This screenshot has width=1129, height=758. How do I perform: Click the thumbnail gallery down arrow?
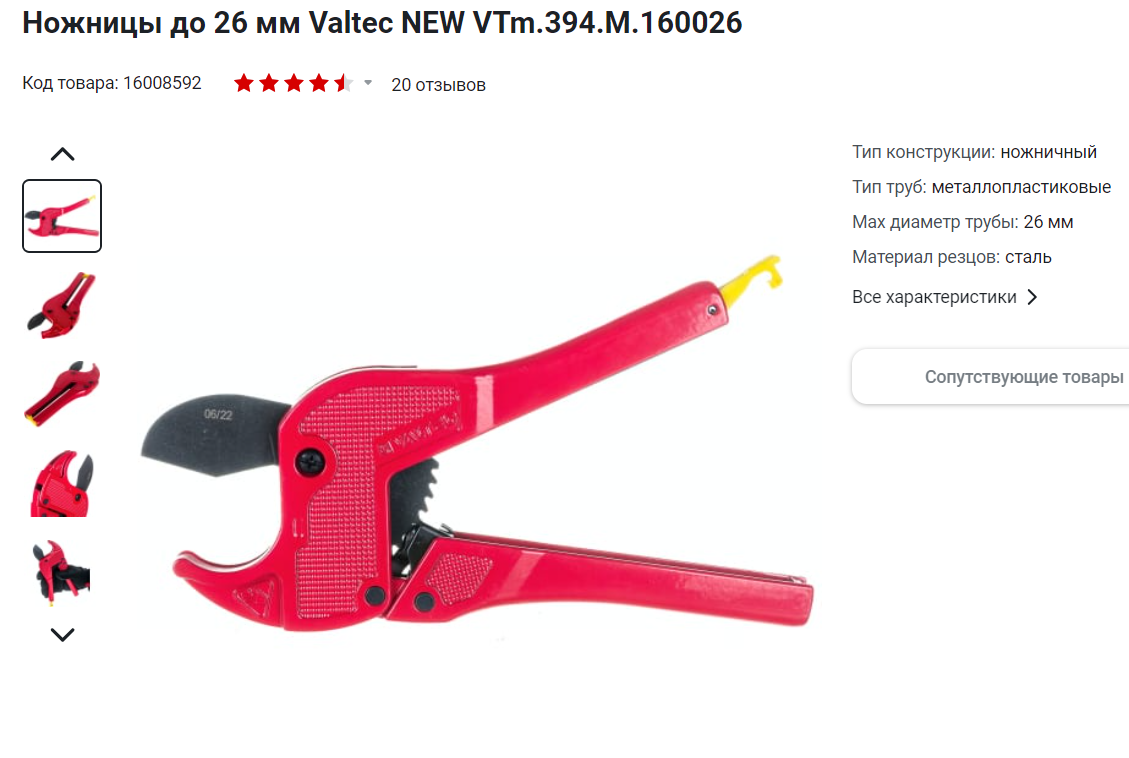[63, 634]
